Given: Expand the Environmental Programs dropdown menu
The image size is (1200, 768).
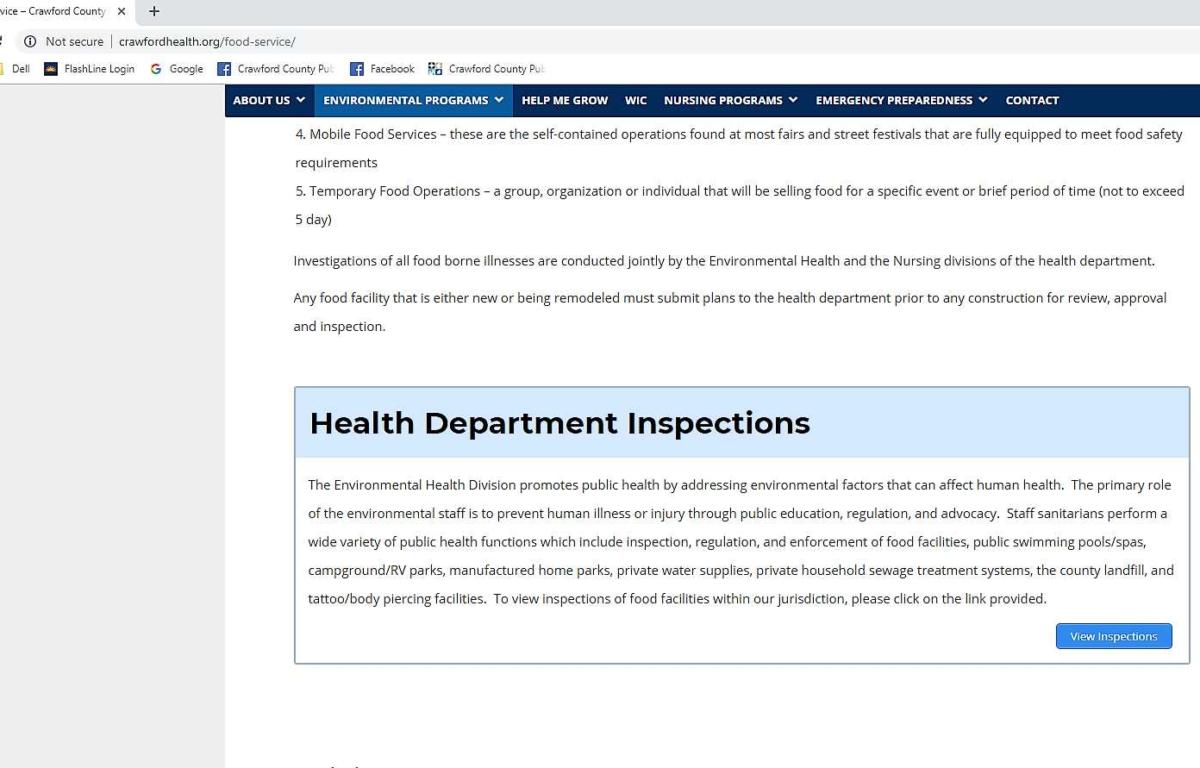Looking at the screenshot, I should (x=413, y=100).
